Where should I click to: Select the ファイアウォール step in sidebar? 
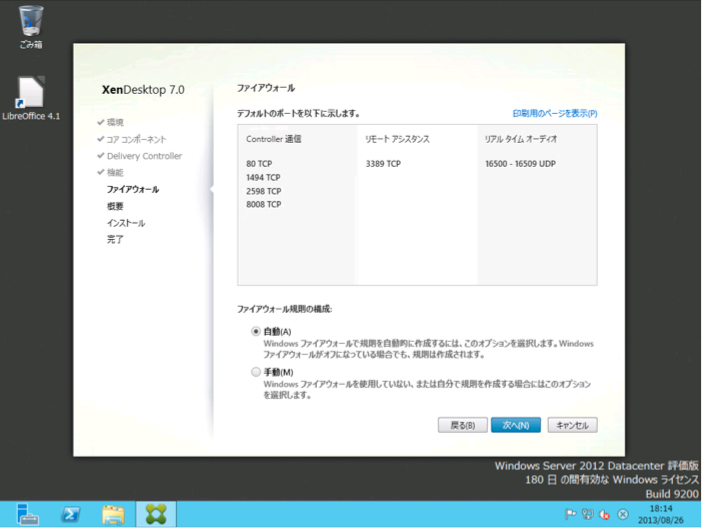point(133,189)
